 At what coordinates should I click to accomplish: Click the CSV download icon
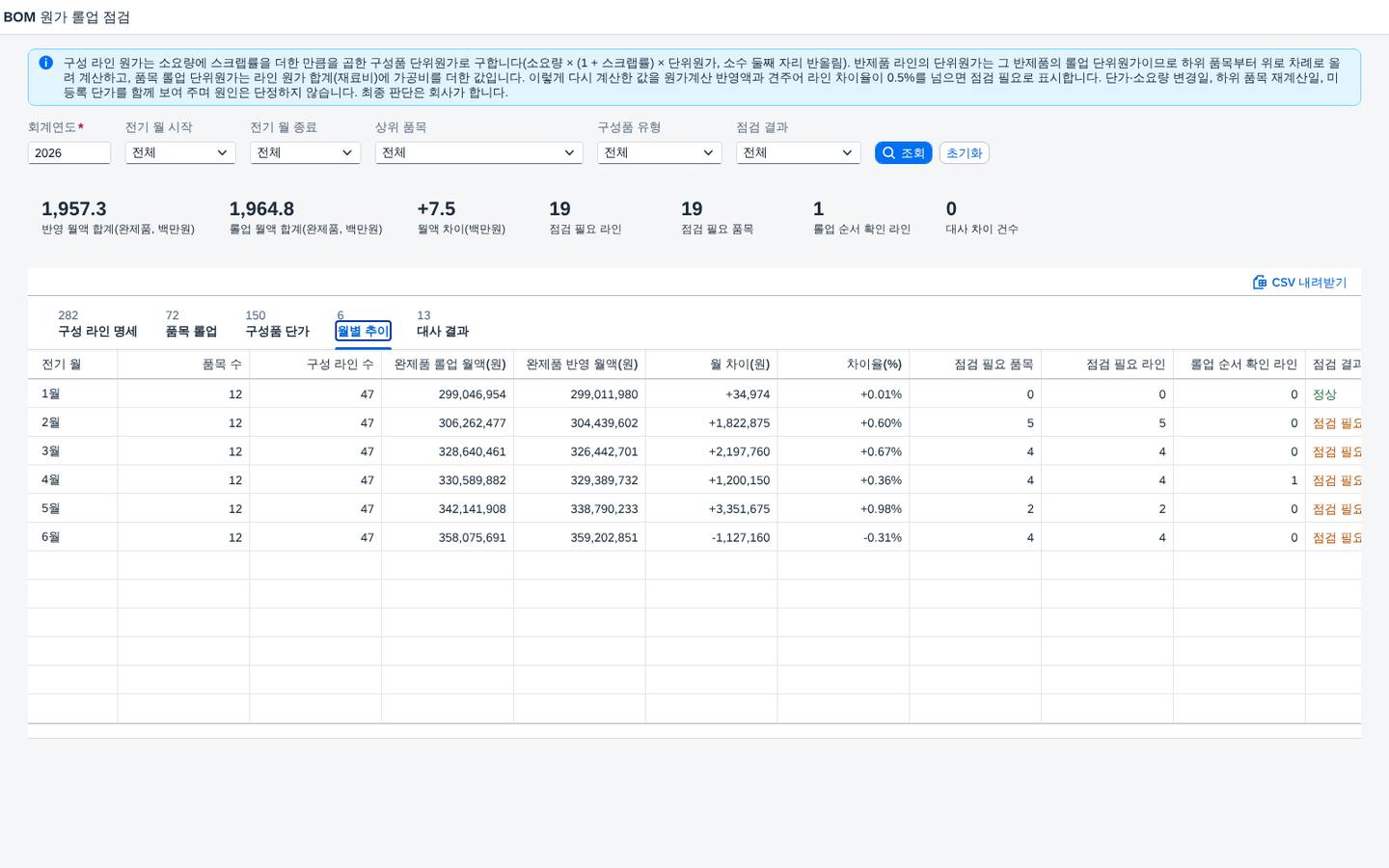pos(1259,283)
